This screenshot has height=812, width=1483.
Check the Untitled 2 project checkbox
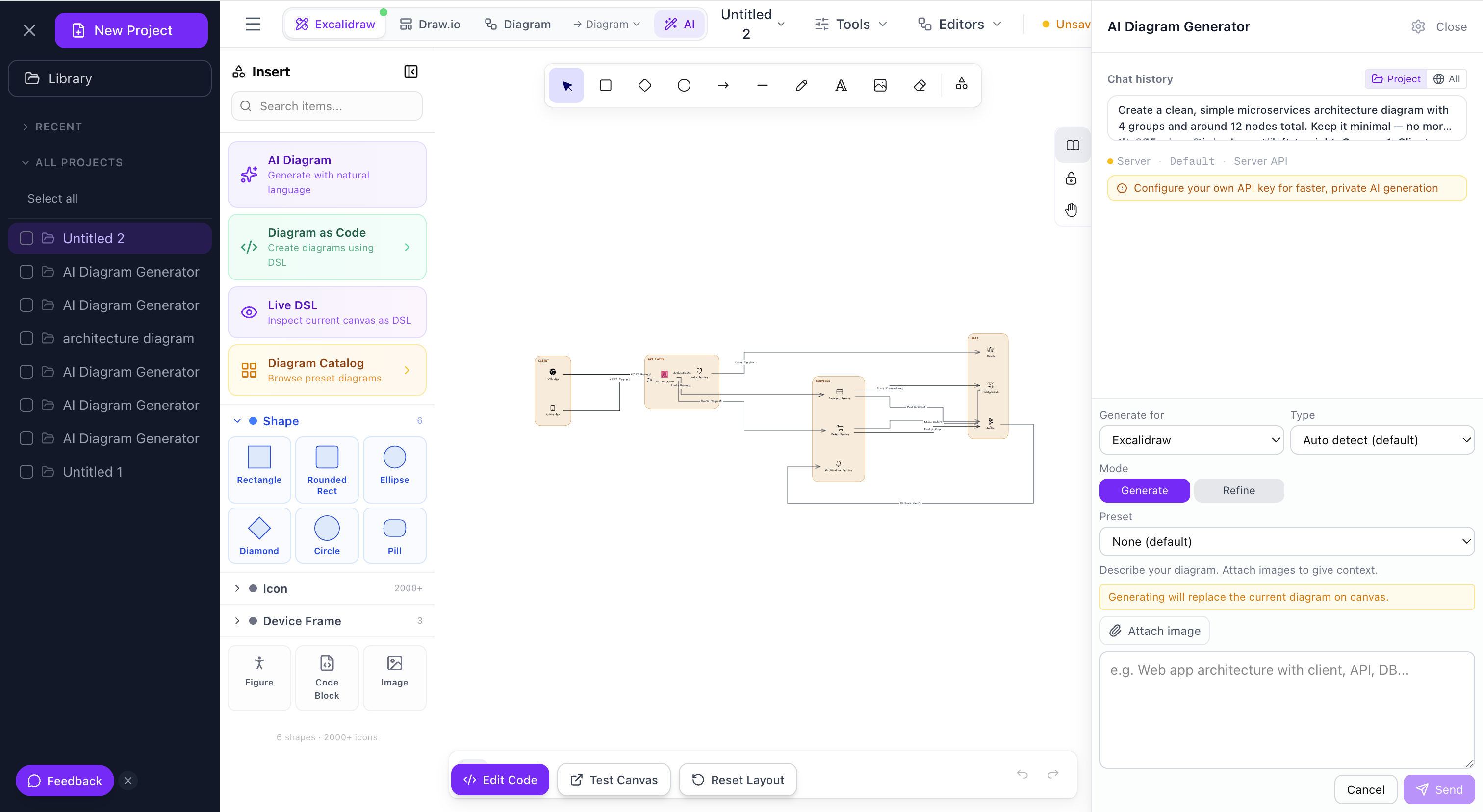pos(26,238)
